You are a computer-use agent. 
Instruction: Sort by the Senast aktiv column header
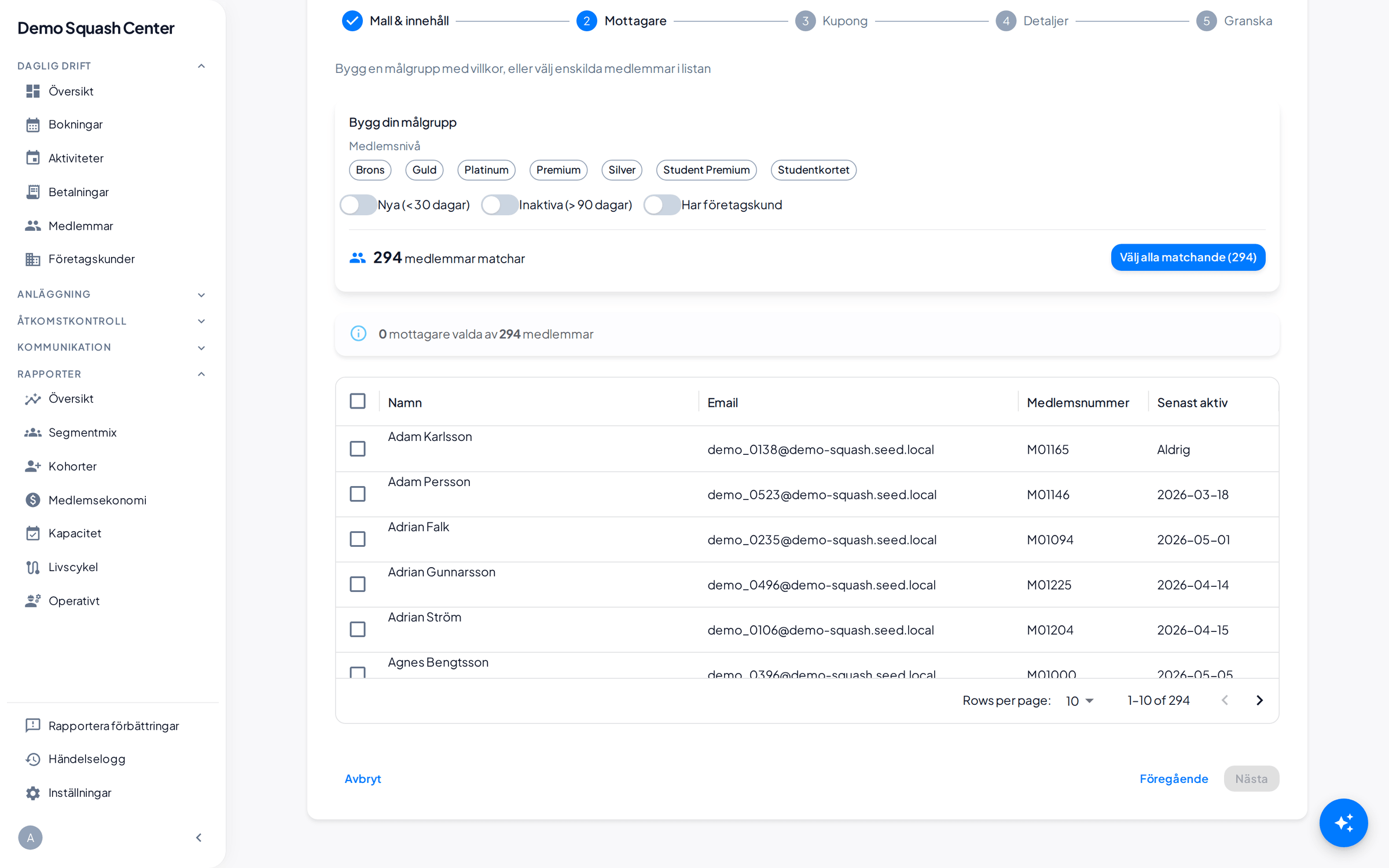1192,402
